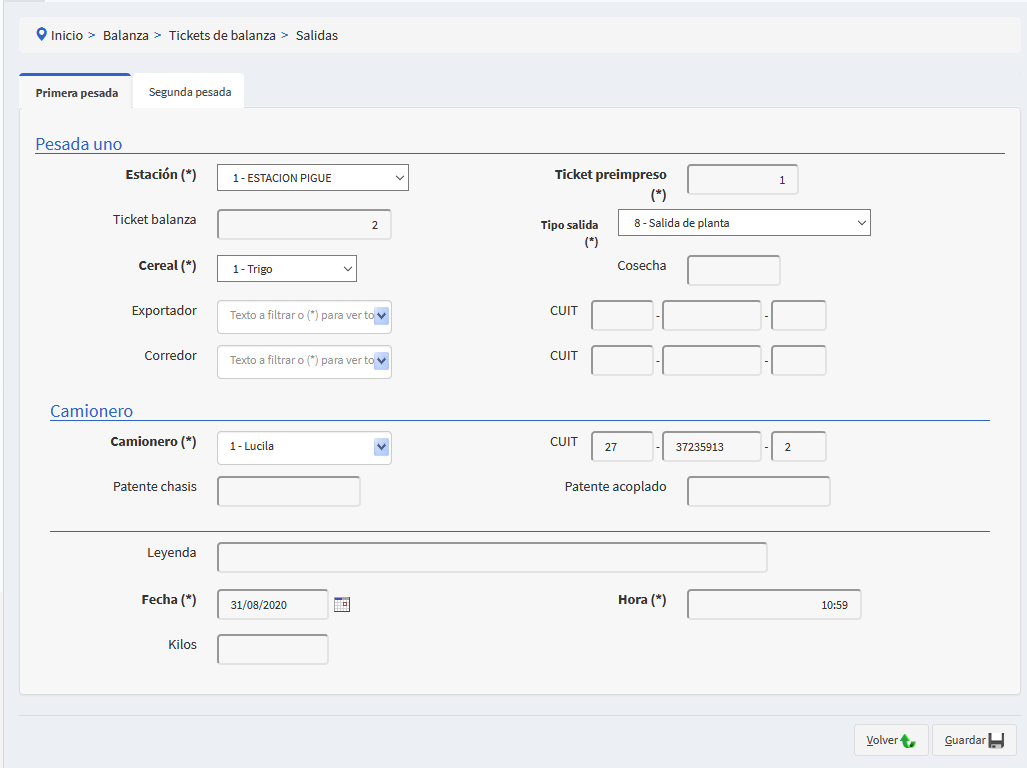Image resolution: width=1027 pixels, height=768 pixels.
Task: Open the Exportador filter dropdown arrow
Action: point(382,316)
